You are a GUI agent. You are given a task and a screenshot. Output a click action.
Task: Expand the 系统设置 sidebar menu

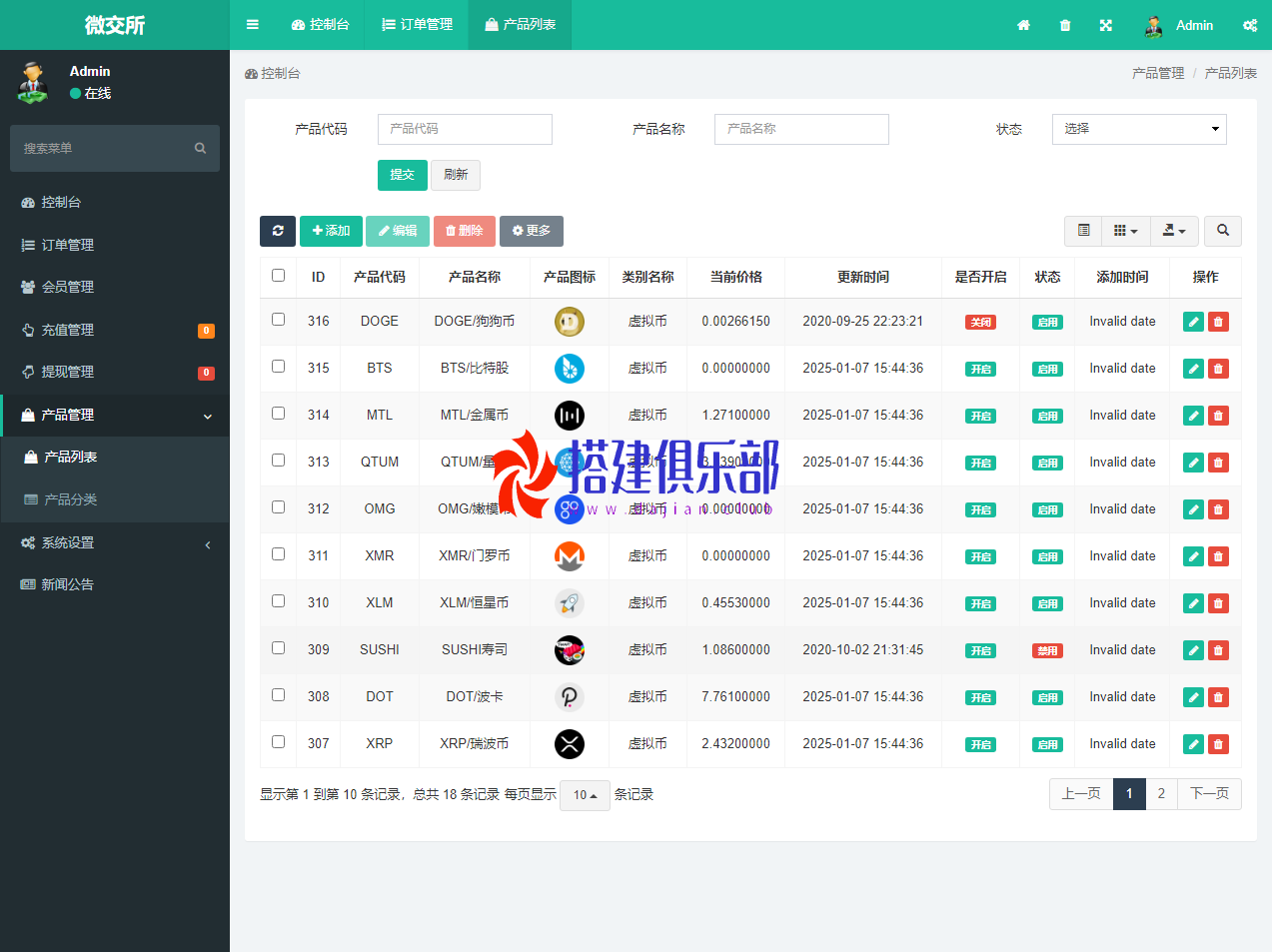point(115,542)
